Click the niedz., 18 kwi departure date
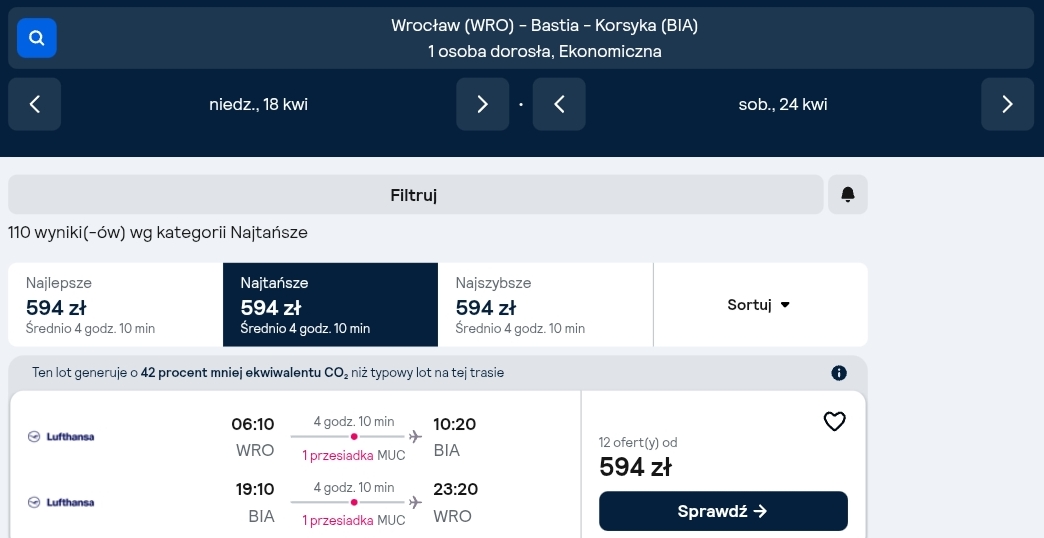The height and width of the screenshot is (538, 1044). click(258, 104)
